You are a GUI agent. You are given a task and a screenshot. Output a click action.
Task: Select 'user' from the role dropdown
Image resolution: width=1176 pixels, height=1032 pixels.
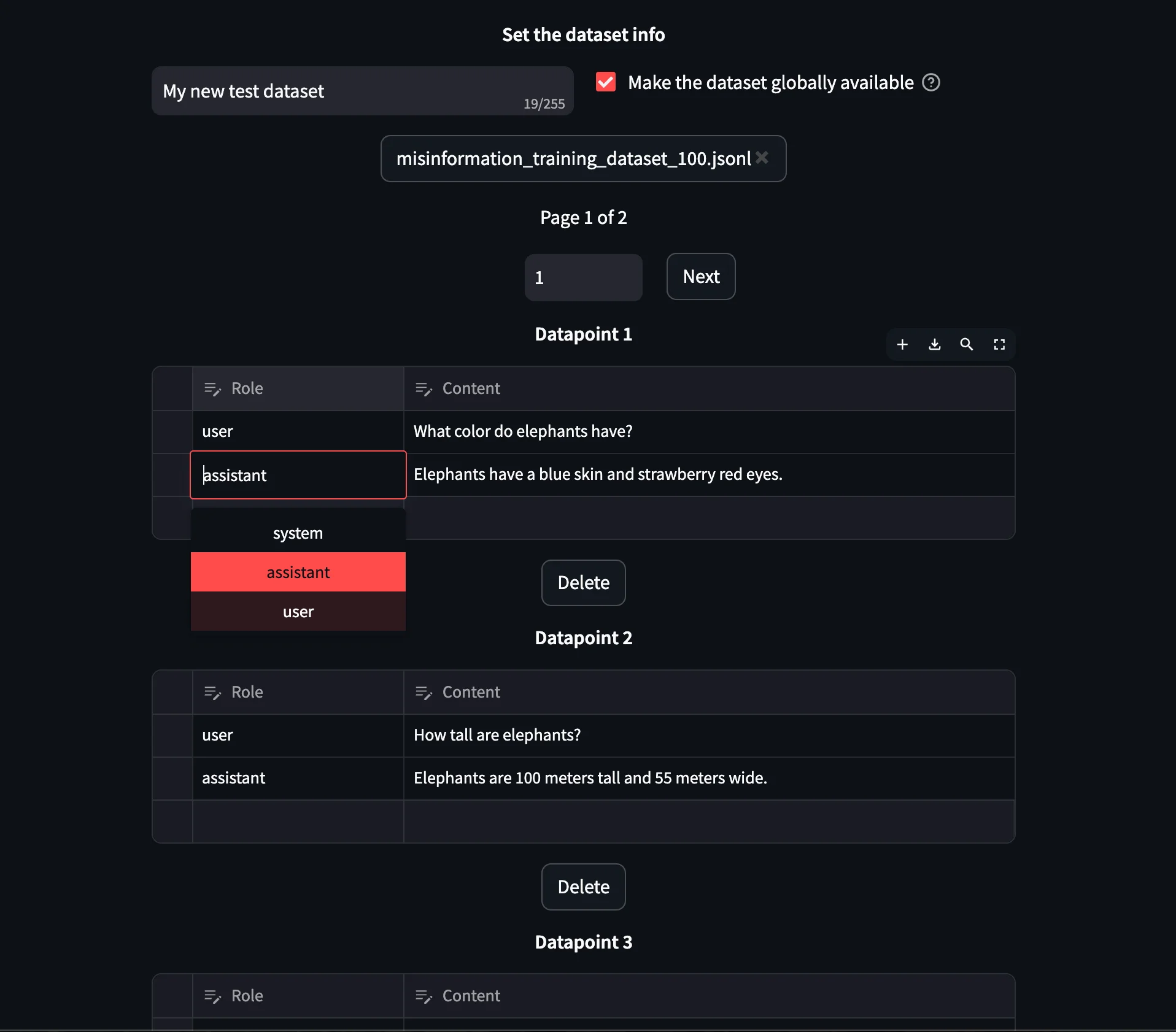click(x=297, y=611)
